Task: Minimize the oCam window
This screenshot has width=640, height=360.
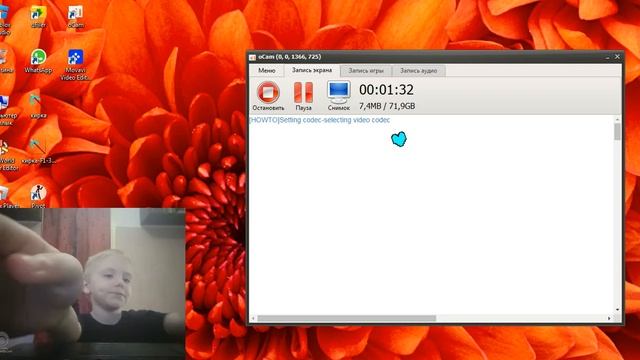Action: 607,57
